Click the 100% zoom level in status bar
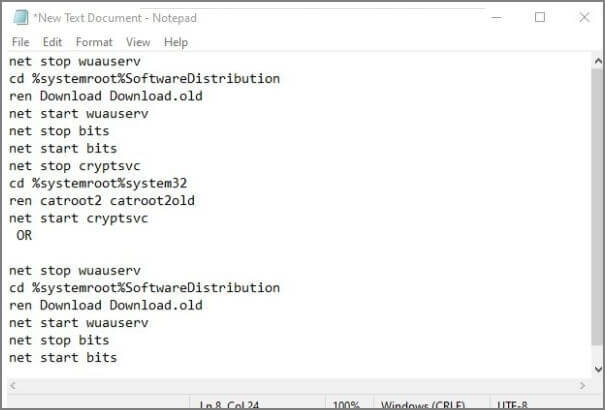Viewport: 605px width, 410px height. pyautogui.click(x=345, y=404)
